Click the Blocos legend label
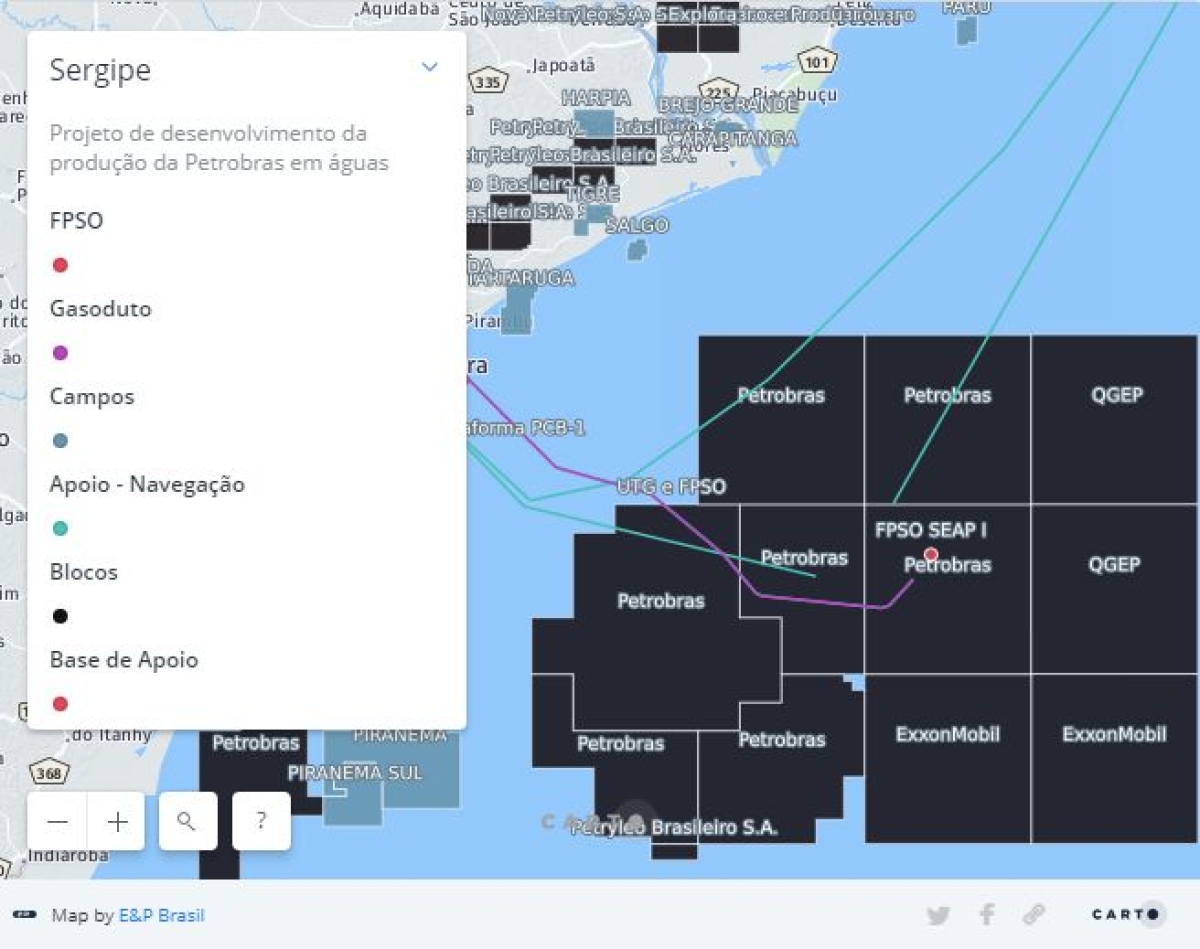Viewport: 1200px width, 949px height. [84, 572]
